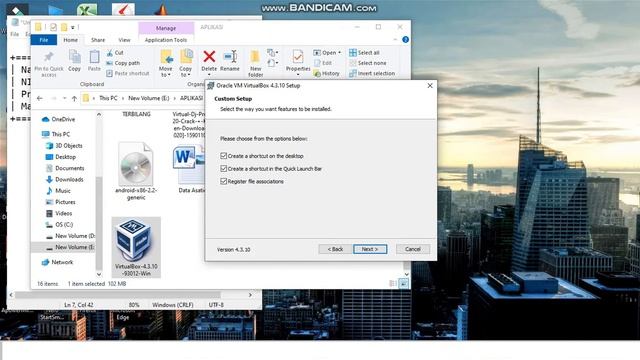This screenshot has width=640, height=360.
Task: Collapse the ribbon with the chevron
Action: pyautogui.click(x=395, y=40)
